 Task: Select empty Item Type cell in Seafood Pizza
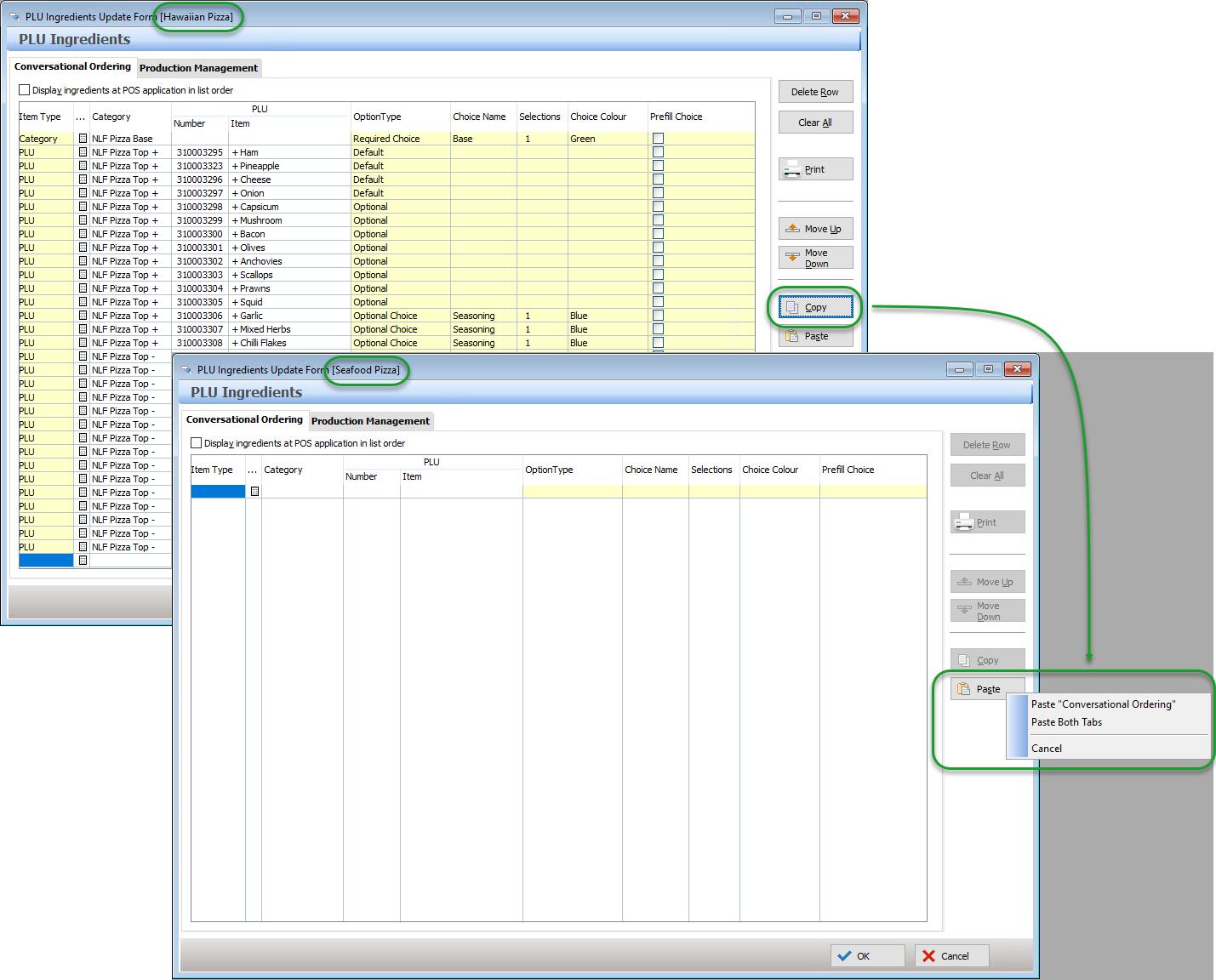point(217,492)
